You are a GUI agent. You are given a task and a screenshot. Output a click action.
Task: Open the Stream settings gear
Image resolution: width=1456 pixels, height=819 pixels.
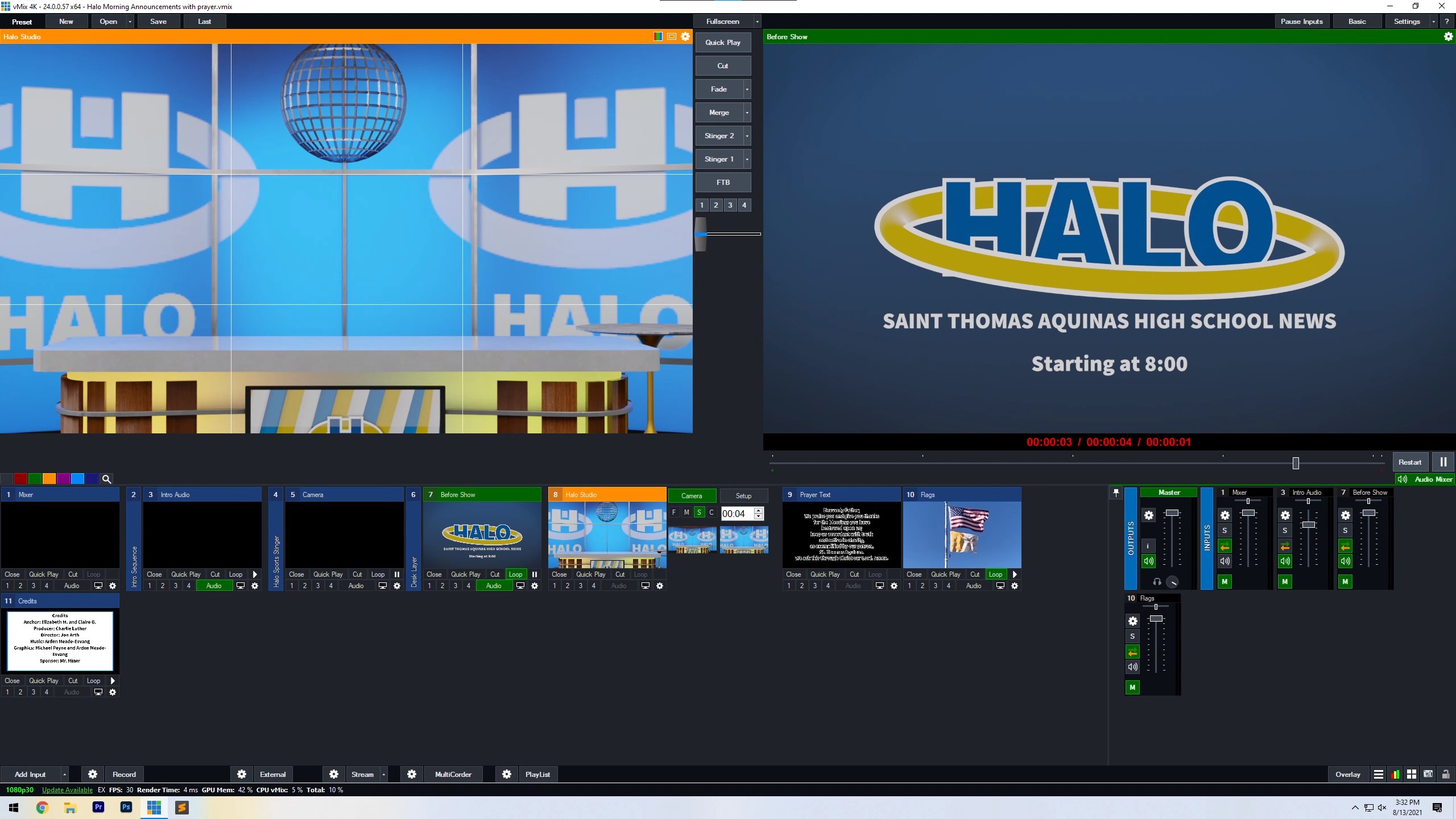point(334,774)
